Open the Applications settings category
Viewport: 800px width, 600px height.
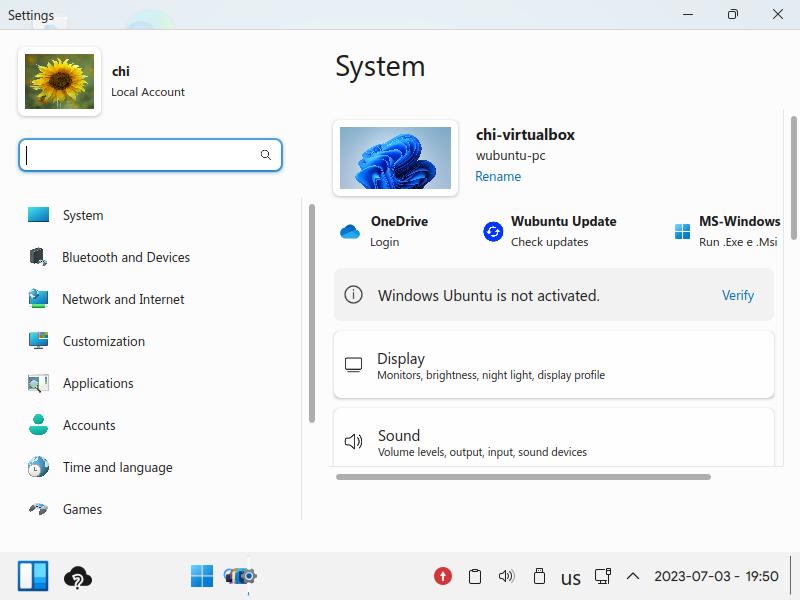coord(98,383)
